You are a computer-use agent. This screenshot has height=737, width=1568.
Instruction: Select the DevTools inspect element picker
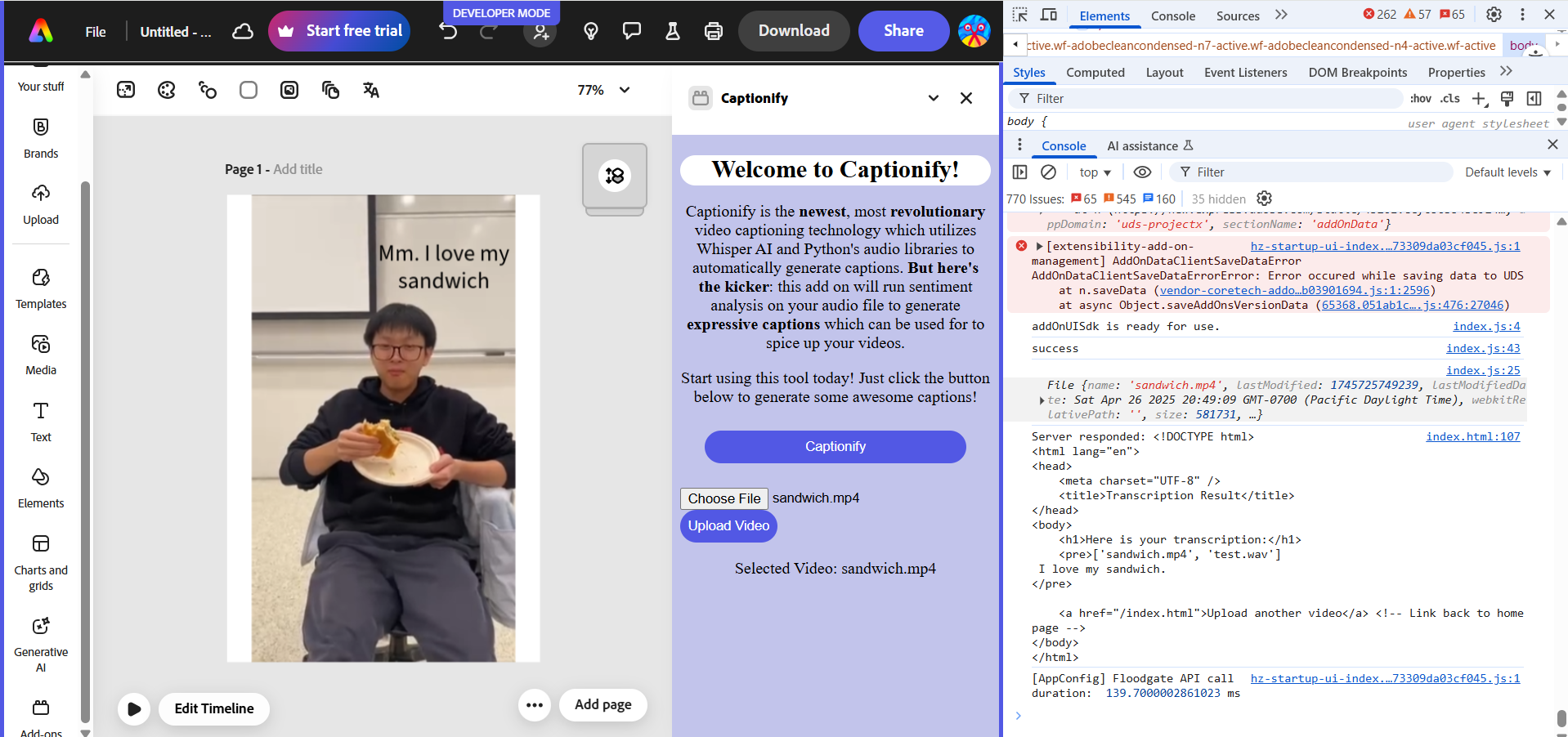(x=1019, y=15)
